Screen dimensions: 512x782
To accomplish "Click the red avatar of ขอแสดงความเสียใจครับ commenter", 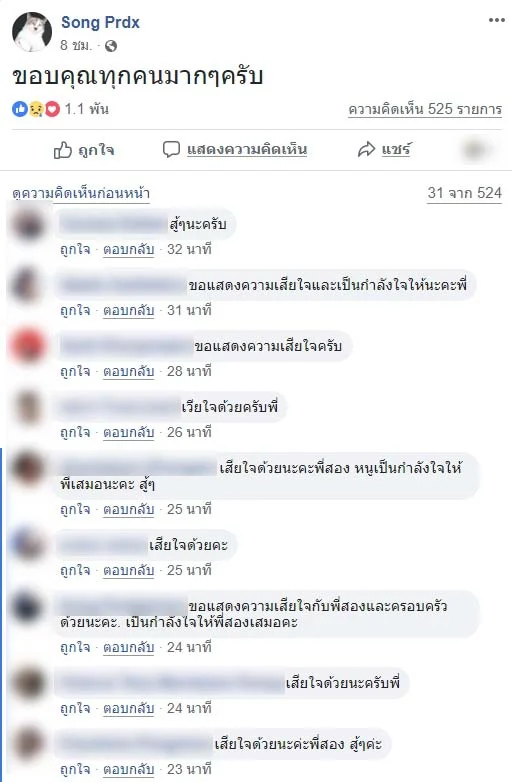I will click(28, 345).
